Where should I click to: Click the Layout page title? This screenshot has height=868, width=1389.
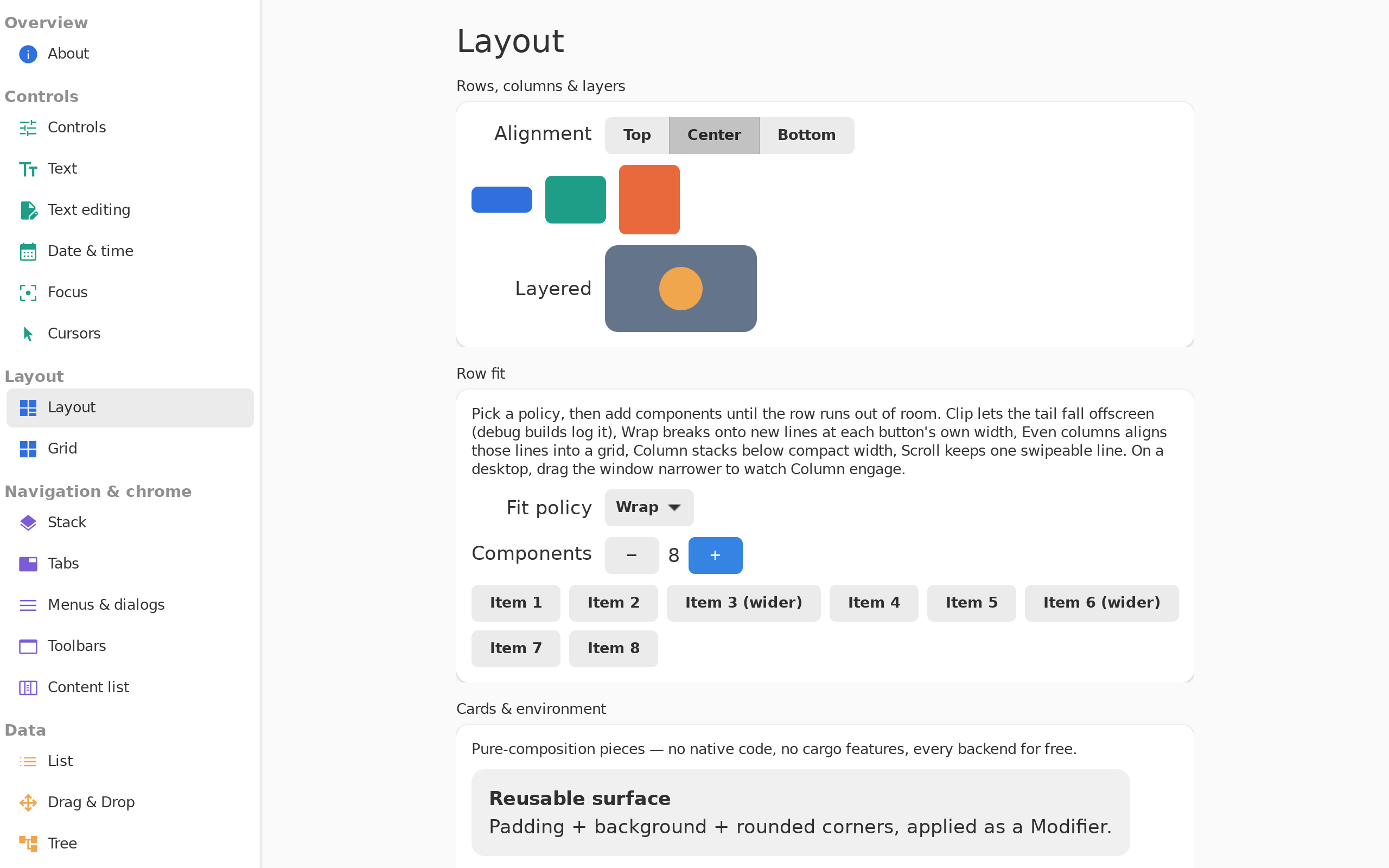510,41
